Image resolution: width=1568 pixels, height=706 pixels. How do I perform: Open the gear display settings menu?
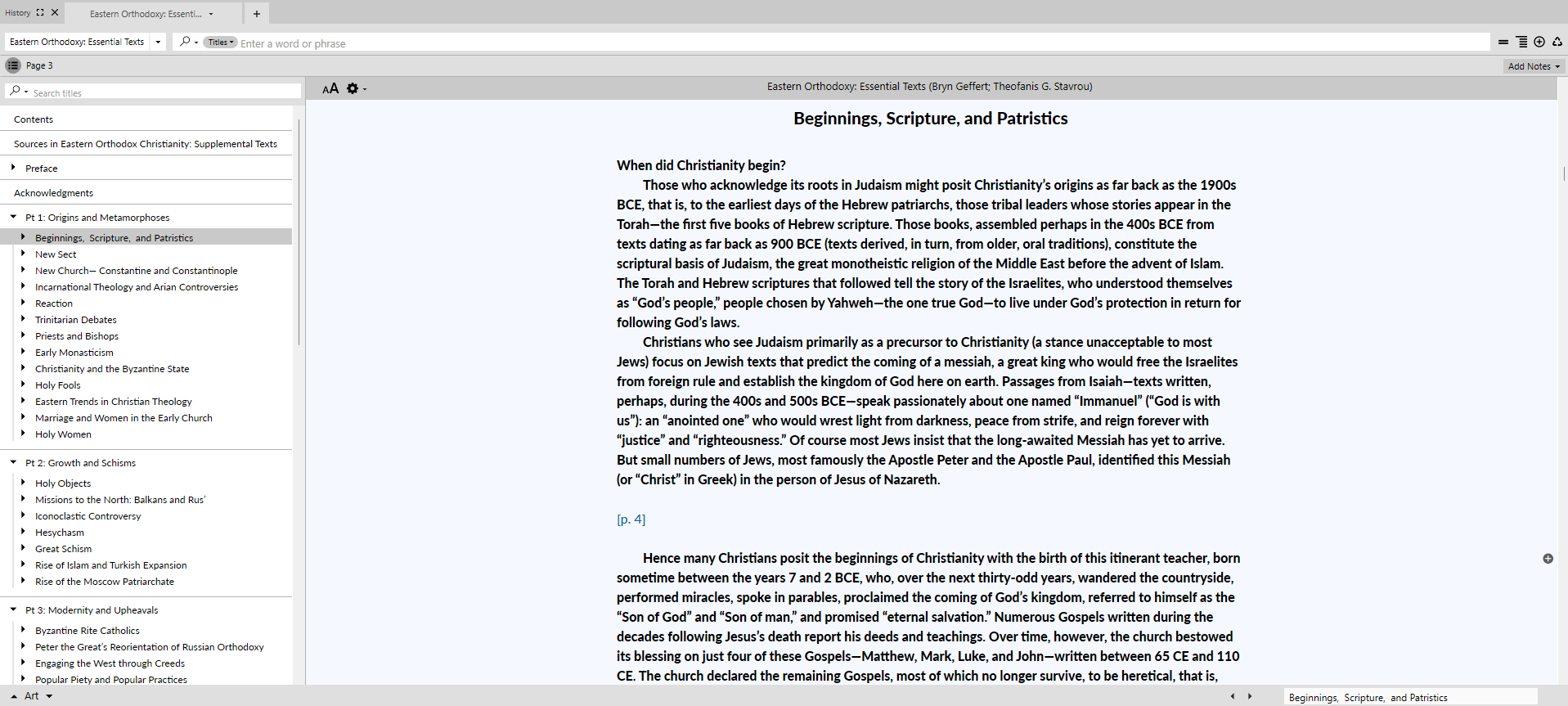[353, 88]
